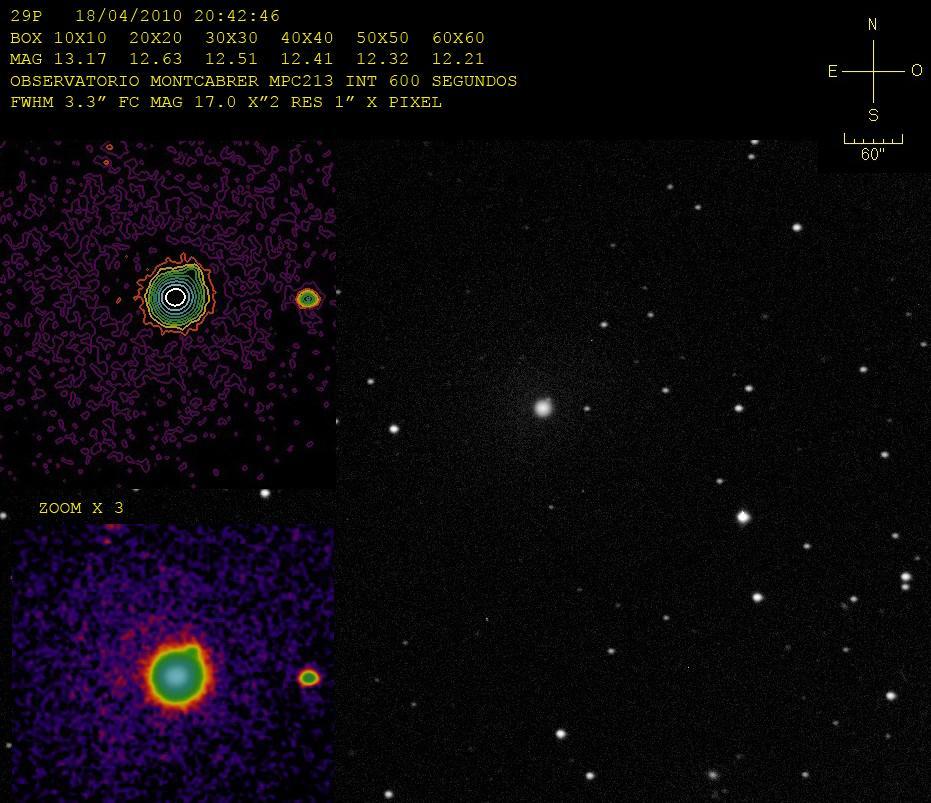
Task: Click the "FWHM 3.3"" value
Action: pyautogui.click(x=58, y=102)
